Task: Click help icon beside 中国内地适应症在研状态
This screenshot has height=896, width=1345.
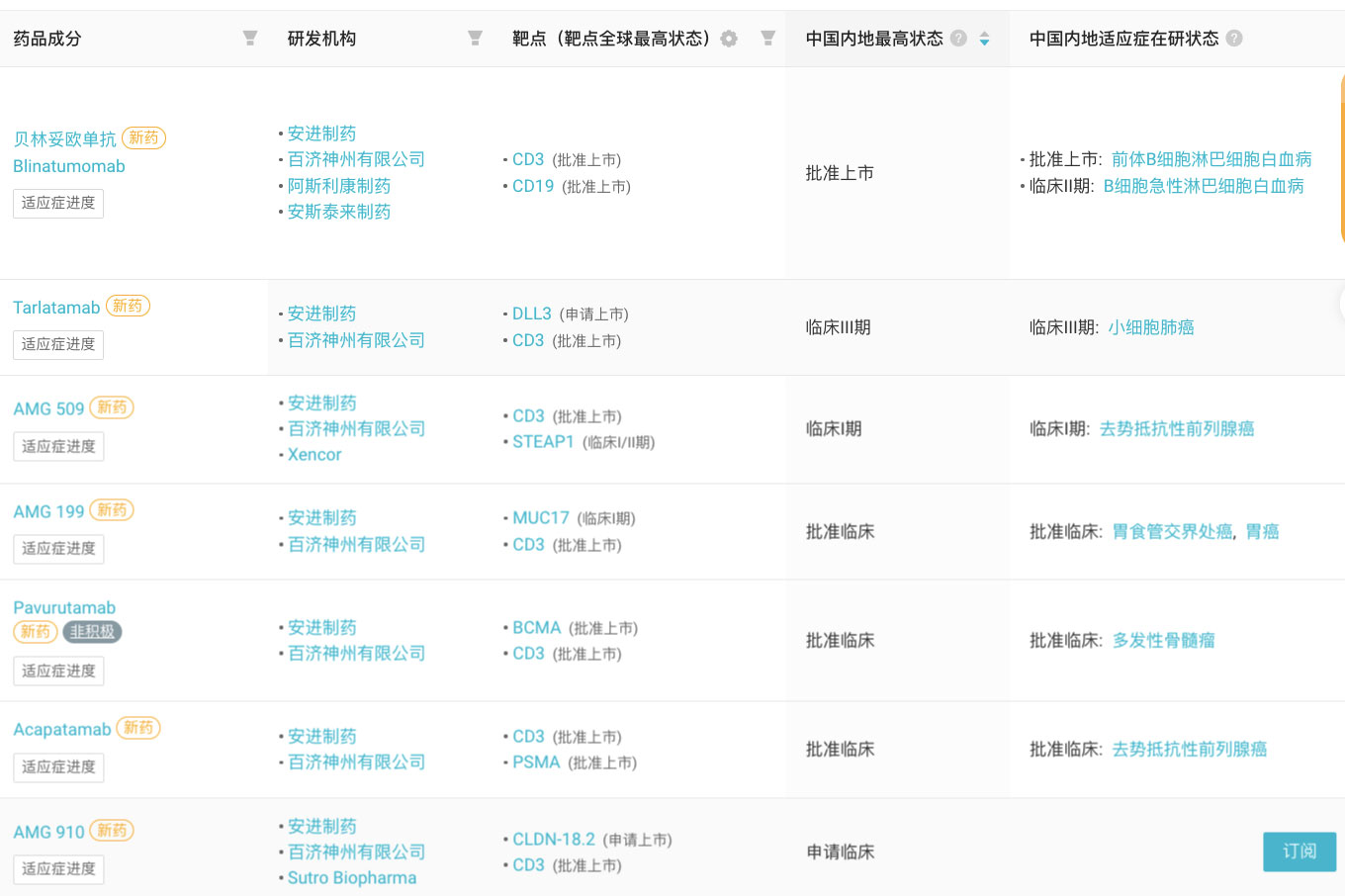Action: tap(1234, 39)
